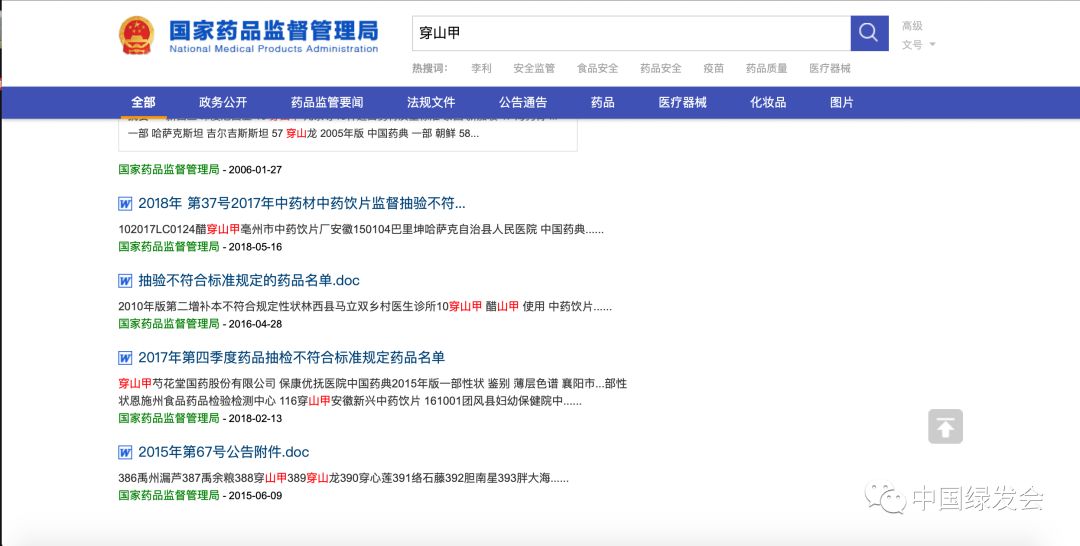The width and height of the screenshot is (1080, 546).
Task: Click the back-to-top arrow button
Action: tap(945, 426)
